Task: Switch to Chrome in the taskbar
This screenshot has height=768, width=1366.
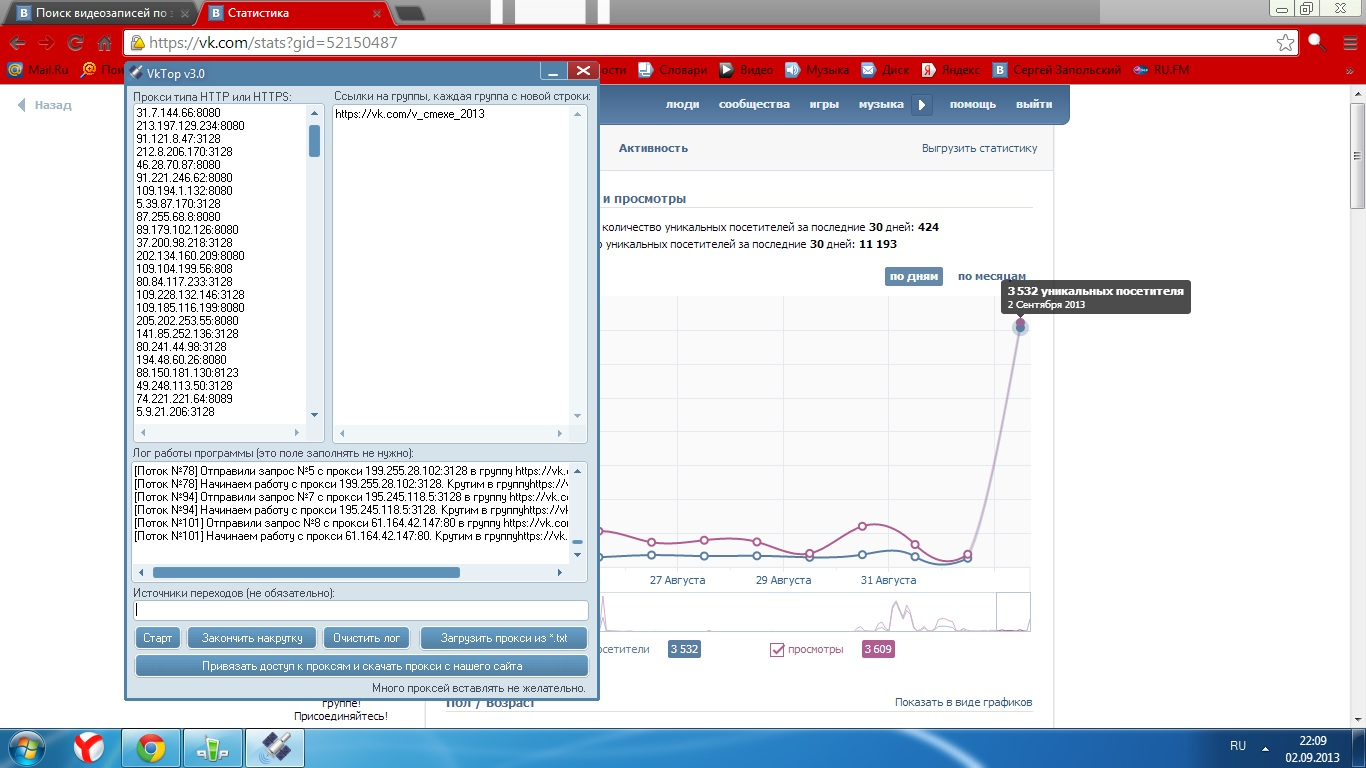Action: click(151, 747)
